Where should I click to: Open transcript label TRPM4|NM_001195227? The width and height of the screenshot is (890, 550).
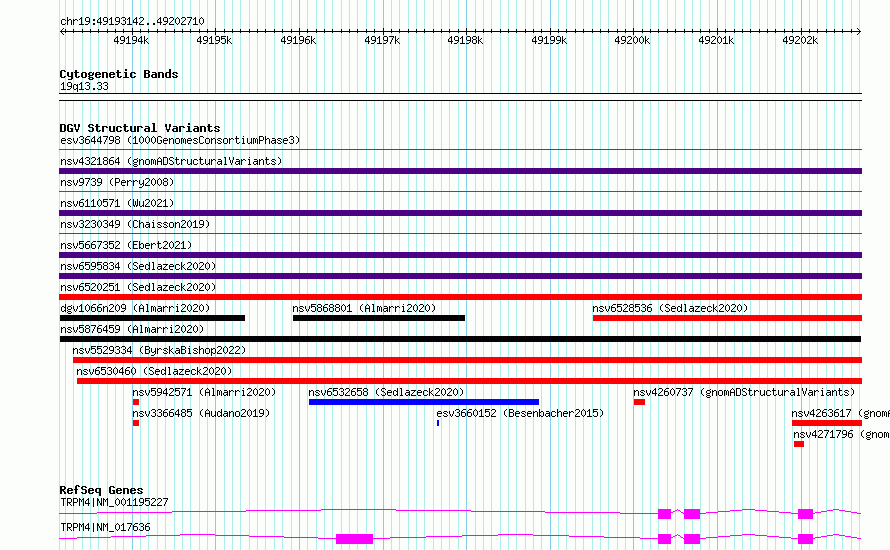click(114, 502)
